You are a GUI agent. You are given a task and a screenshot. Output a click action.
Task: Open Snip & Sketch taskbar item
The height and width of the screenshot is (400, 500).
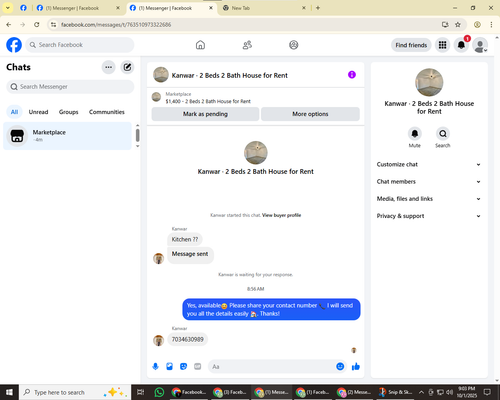(x=395, y=392)
